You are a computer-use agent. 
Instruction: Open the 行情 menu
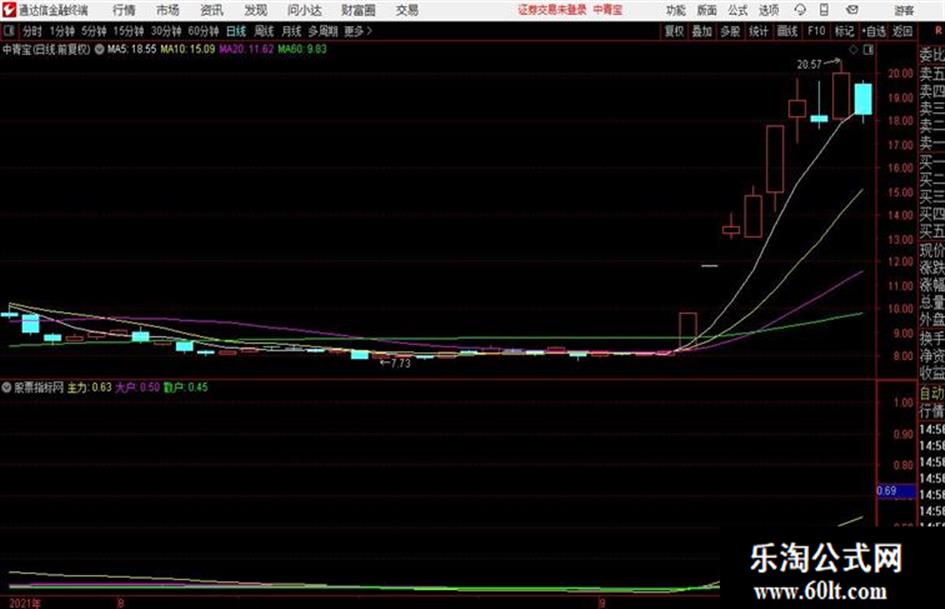click(124, 10)
